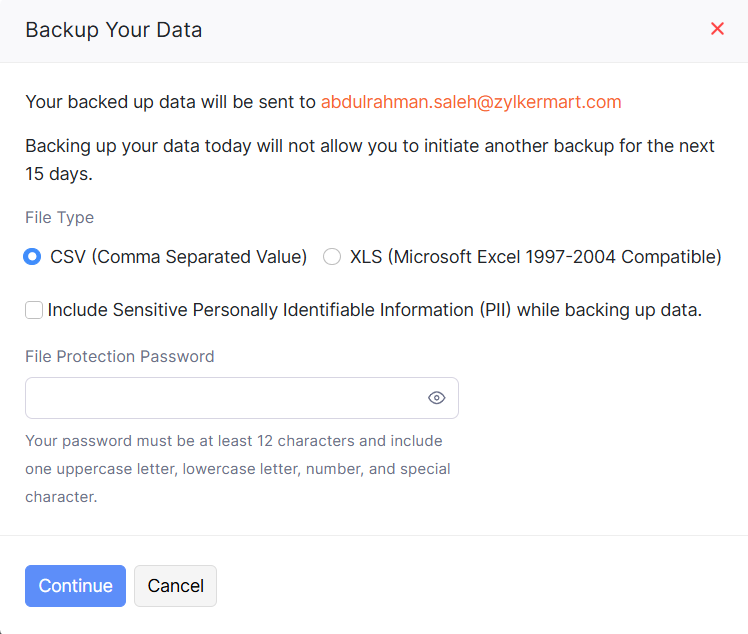Viewport: 748px width, 634px height.
Task: Click the "CSV (Comma Separated Value)" label
Action: (178, 257)
